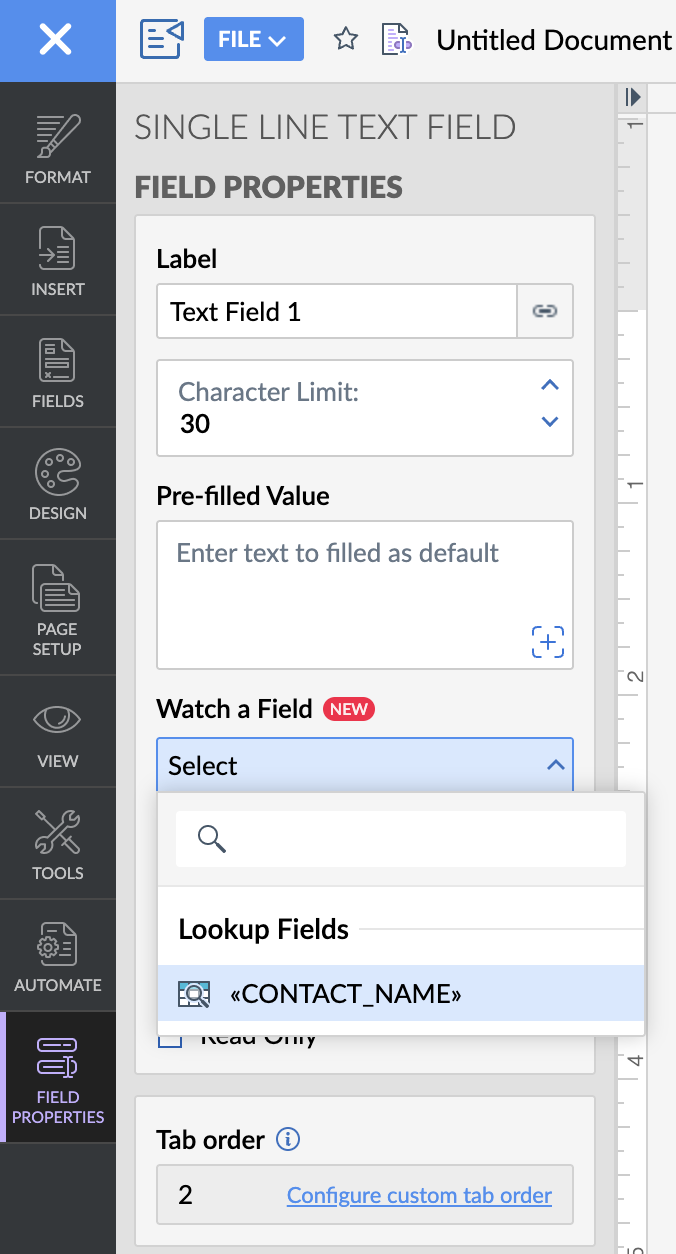Click the Configure custom tab order link
The height and width of the screenshot is (1254, 676).
tap(419, 1195)
